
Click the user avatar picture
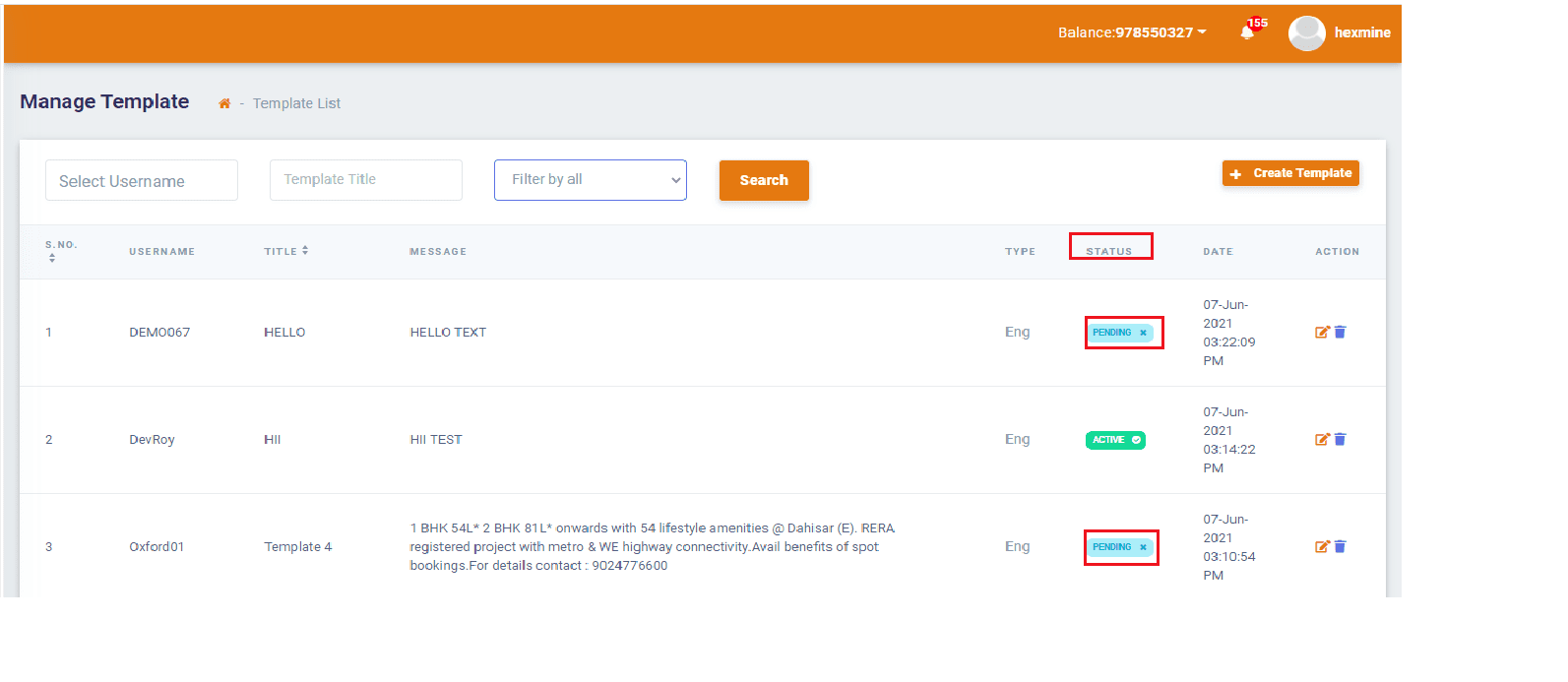[x=1306, y=33]
